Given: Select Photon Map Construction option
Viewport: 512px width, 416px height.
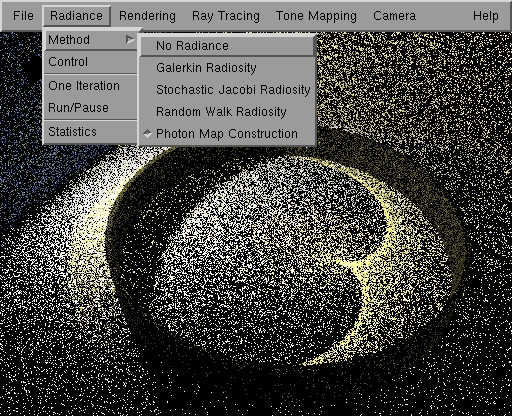Looking at the screenshot, I should [227, 134].
